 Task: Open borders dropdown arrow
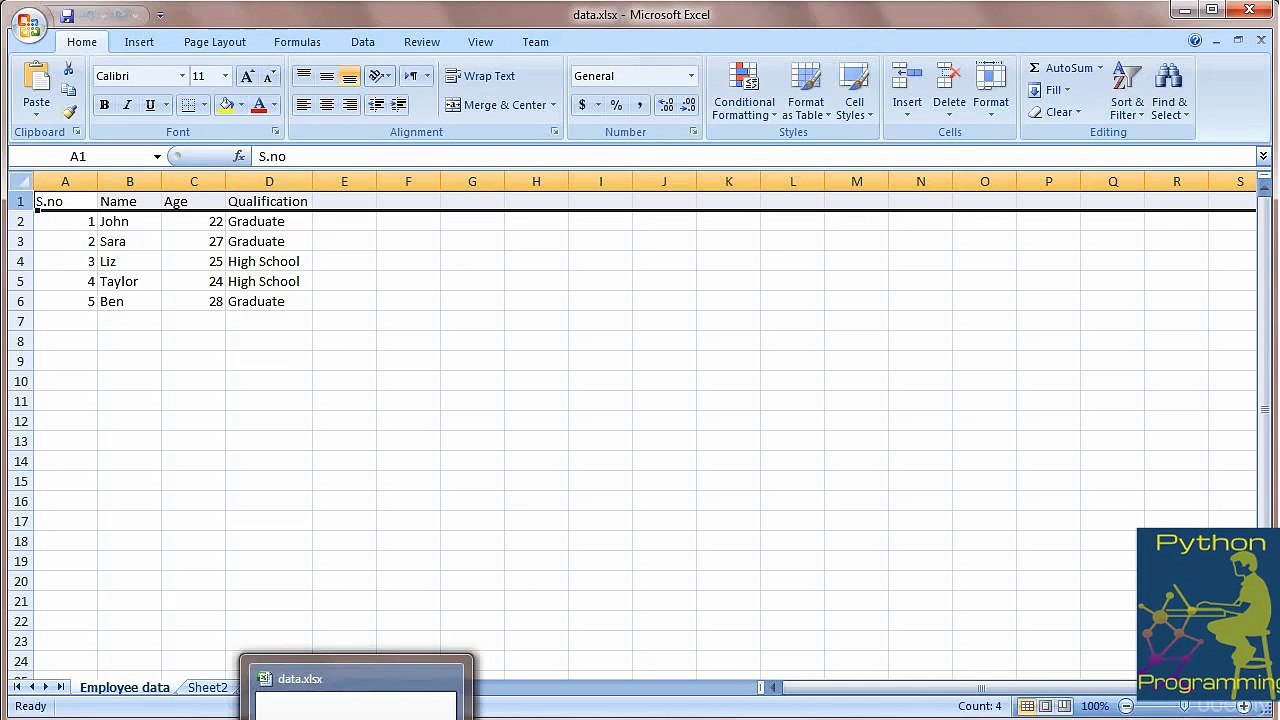pos(203,105)
